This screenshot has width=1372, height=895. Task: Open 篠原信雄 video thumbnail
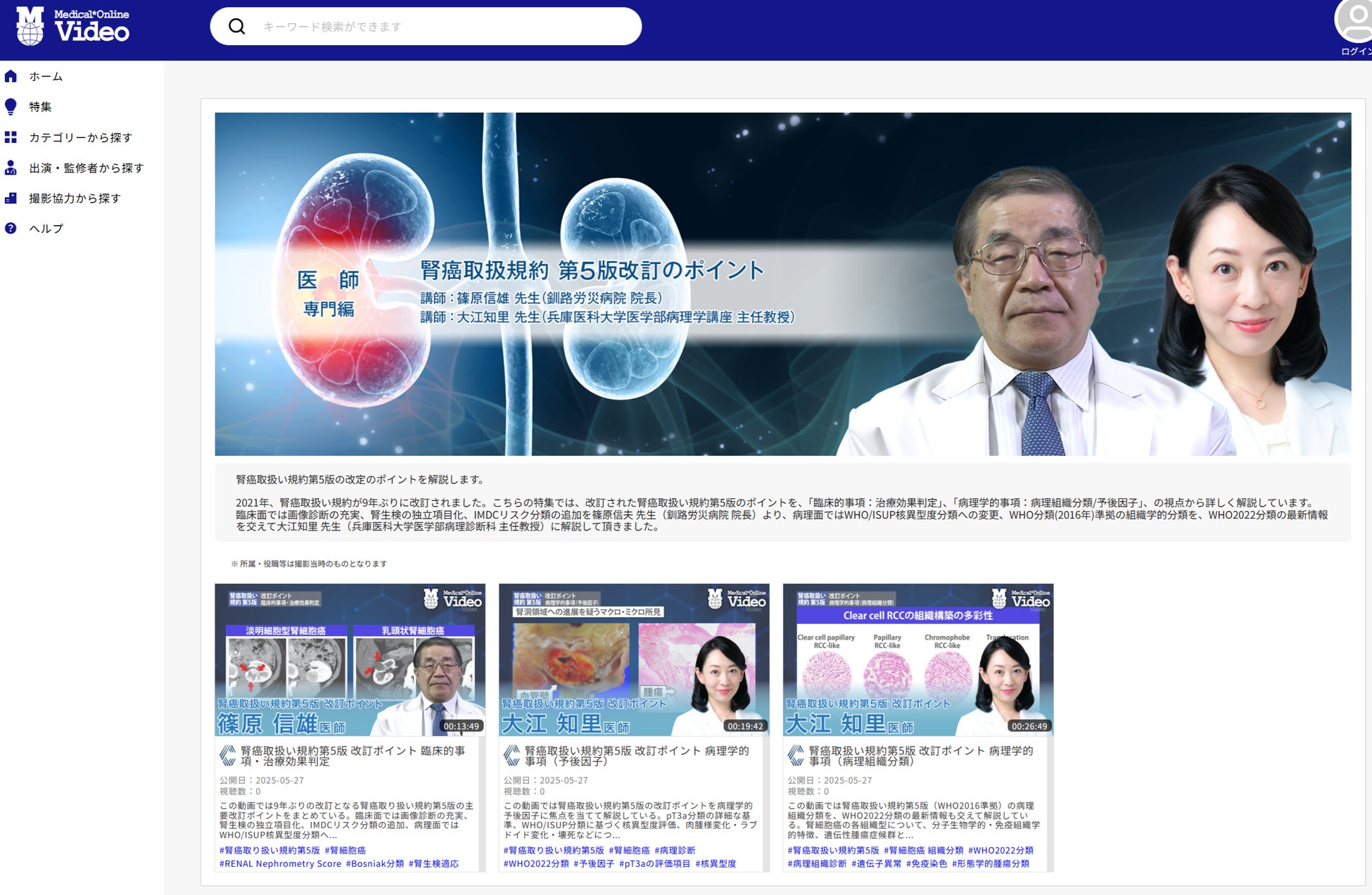click(x=350, y=659)
